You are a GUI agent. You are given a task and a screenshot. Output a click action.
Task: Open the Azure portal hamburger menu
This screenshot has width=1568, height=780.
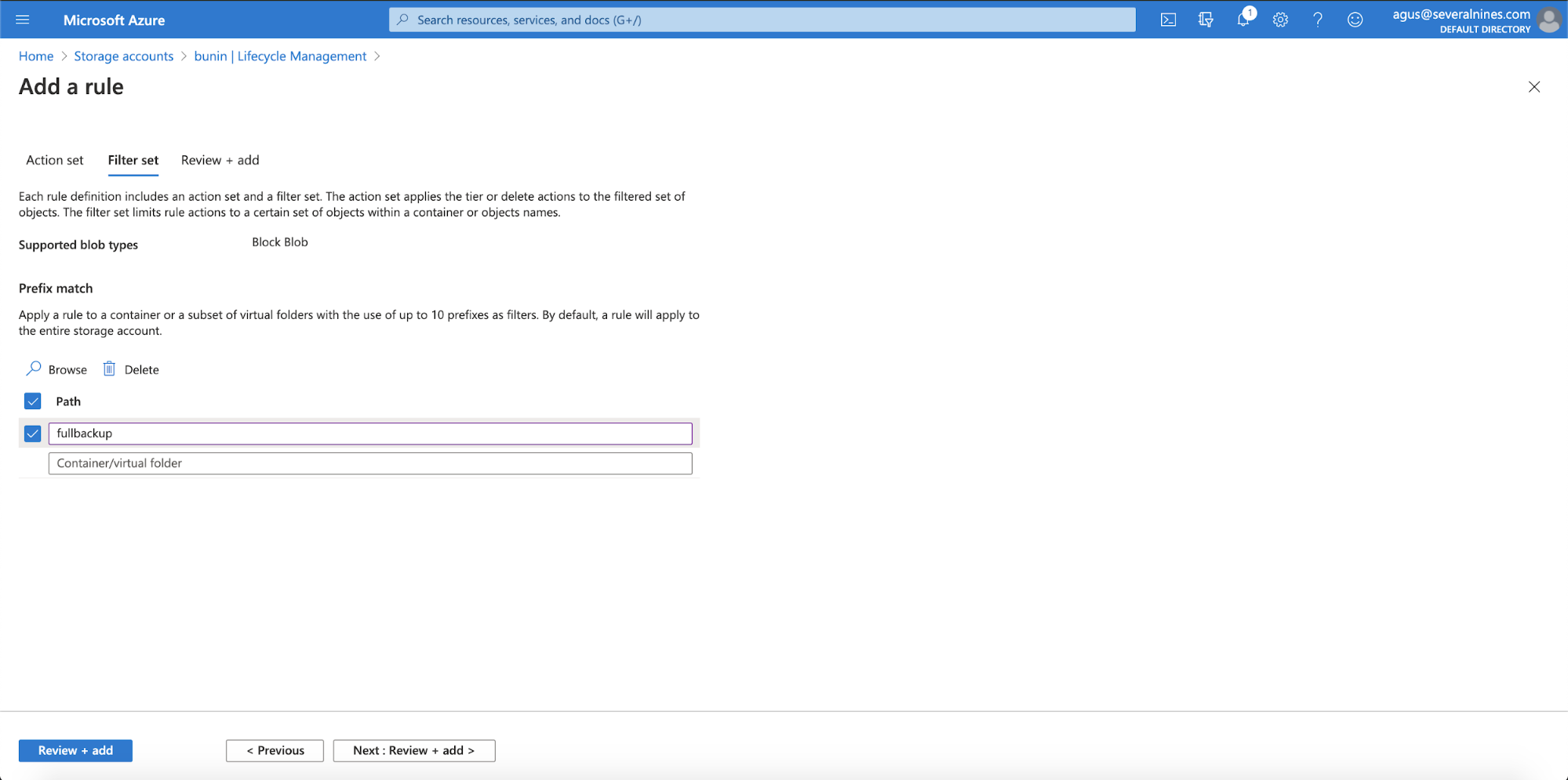click(23, 20)
